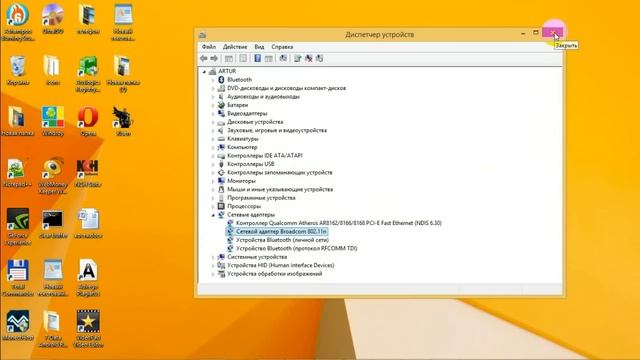Image resolution: width=640 pixels, height=360 pixels.
Task: Open the Действие menu
Action: click(235, 47)
